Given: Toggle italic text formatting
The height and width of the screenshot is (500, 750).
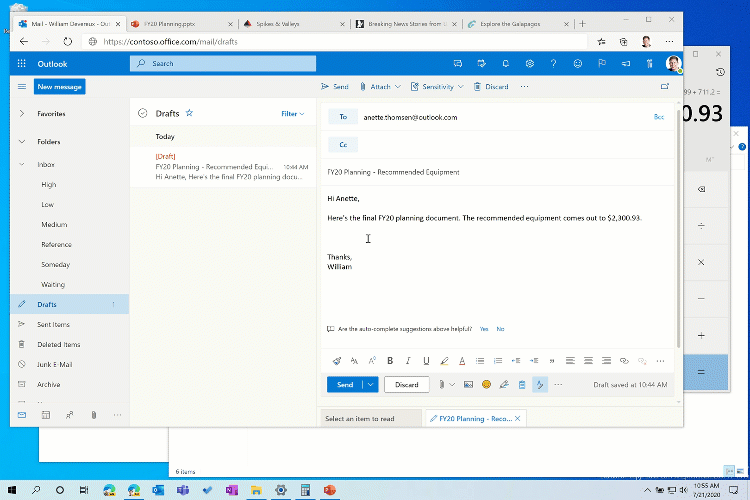Looking at the screenshot, I should coord(408,360).
